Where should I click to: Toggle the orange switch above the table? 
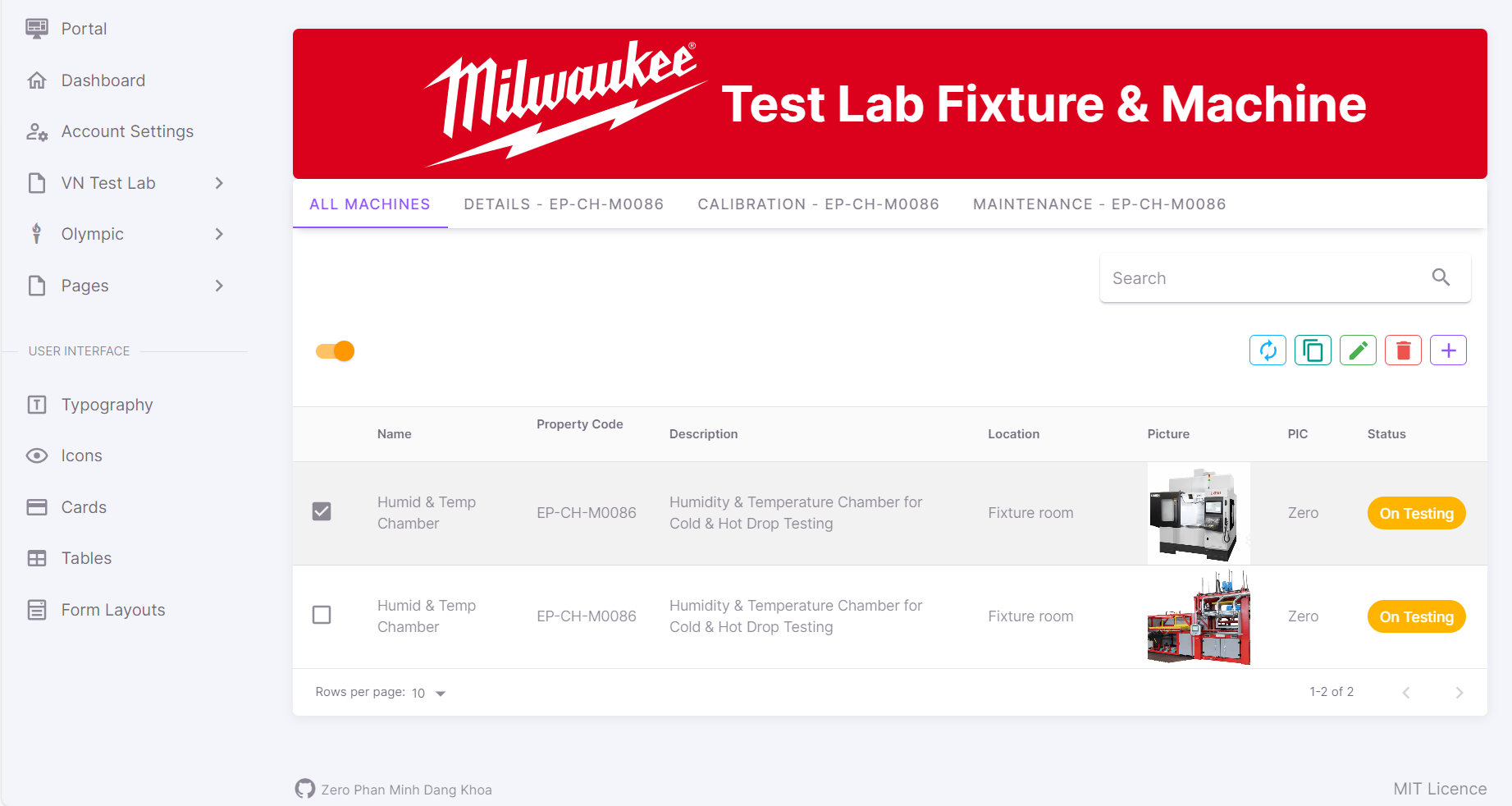coord(335,351)
